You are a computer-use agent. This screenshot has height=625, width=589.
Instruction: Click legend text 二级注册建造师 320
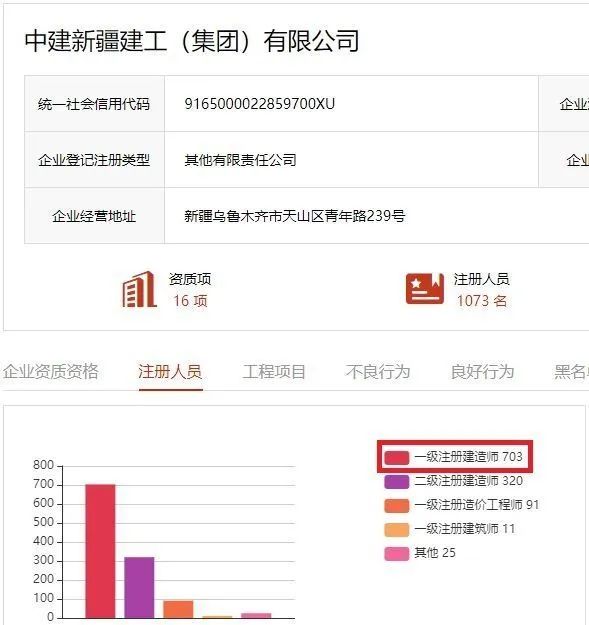[x=468, y=481]
